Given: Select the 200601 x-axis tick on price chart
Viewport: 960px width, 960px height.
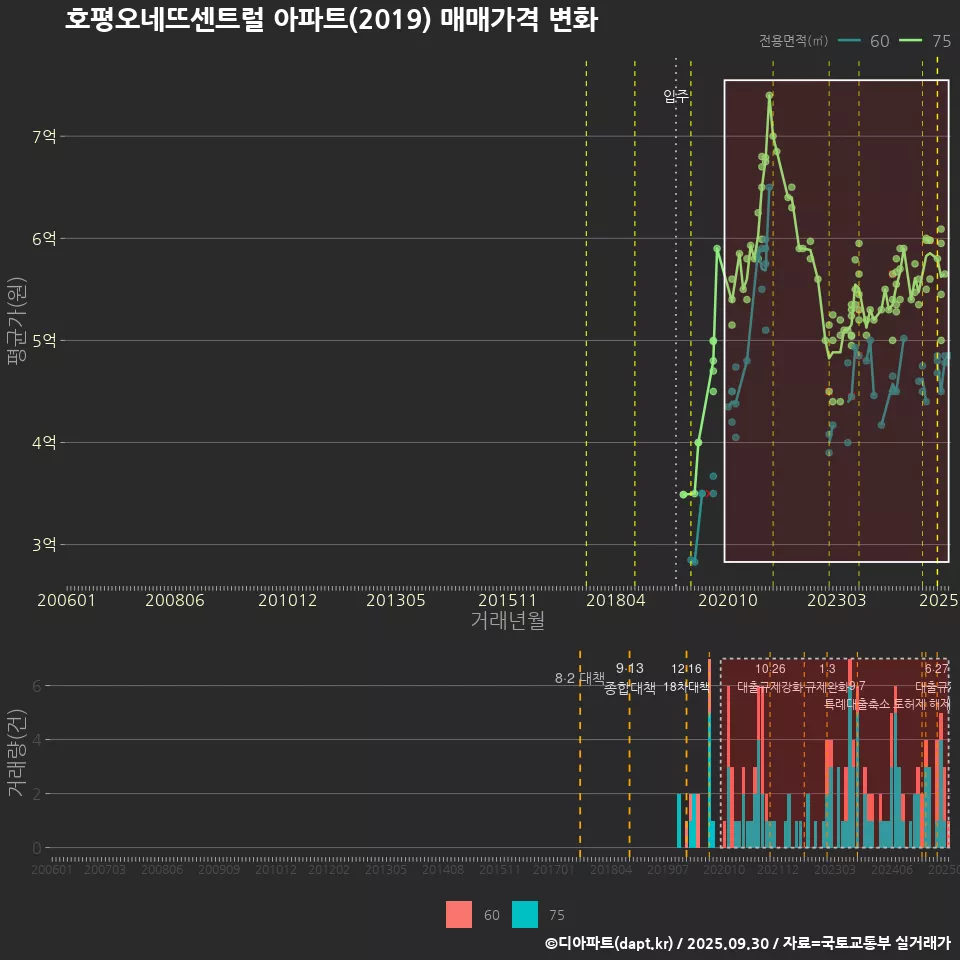Looking at the screenshot, I should click(x=66, y=601).
